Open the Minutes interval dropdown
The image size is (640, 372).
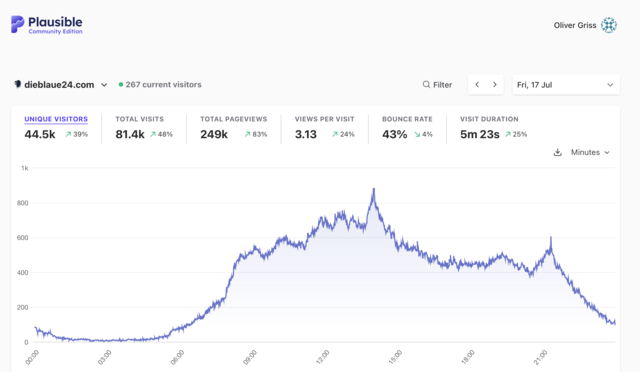pos(590,152)
